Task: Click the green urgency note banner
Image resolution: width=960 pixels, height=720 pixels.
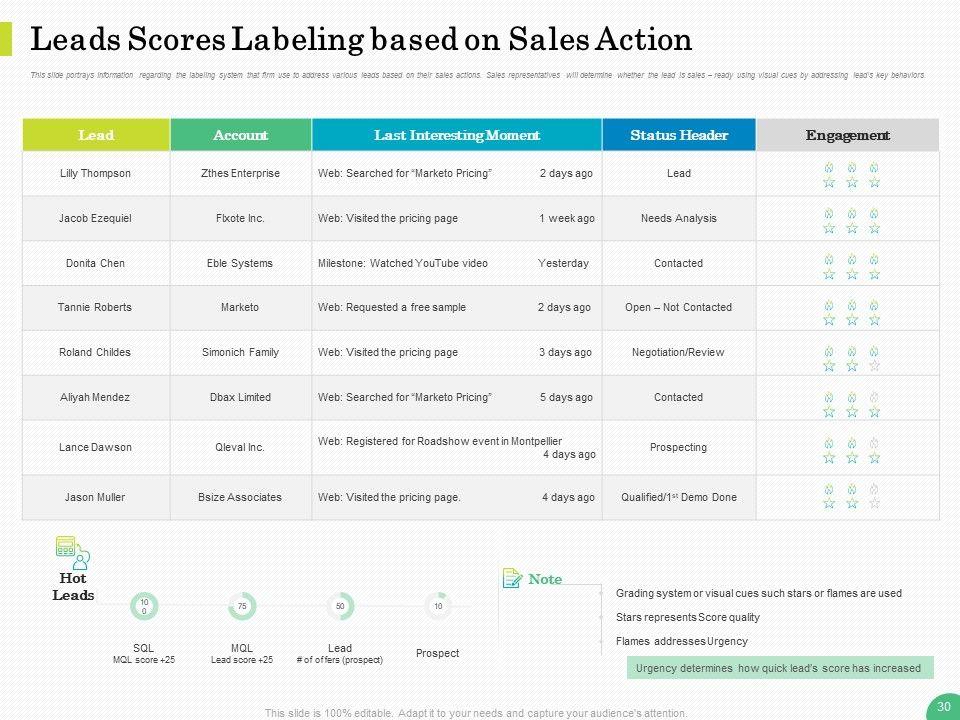Action: coord(780,668)
